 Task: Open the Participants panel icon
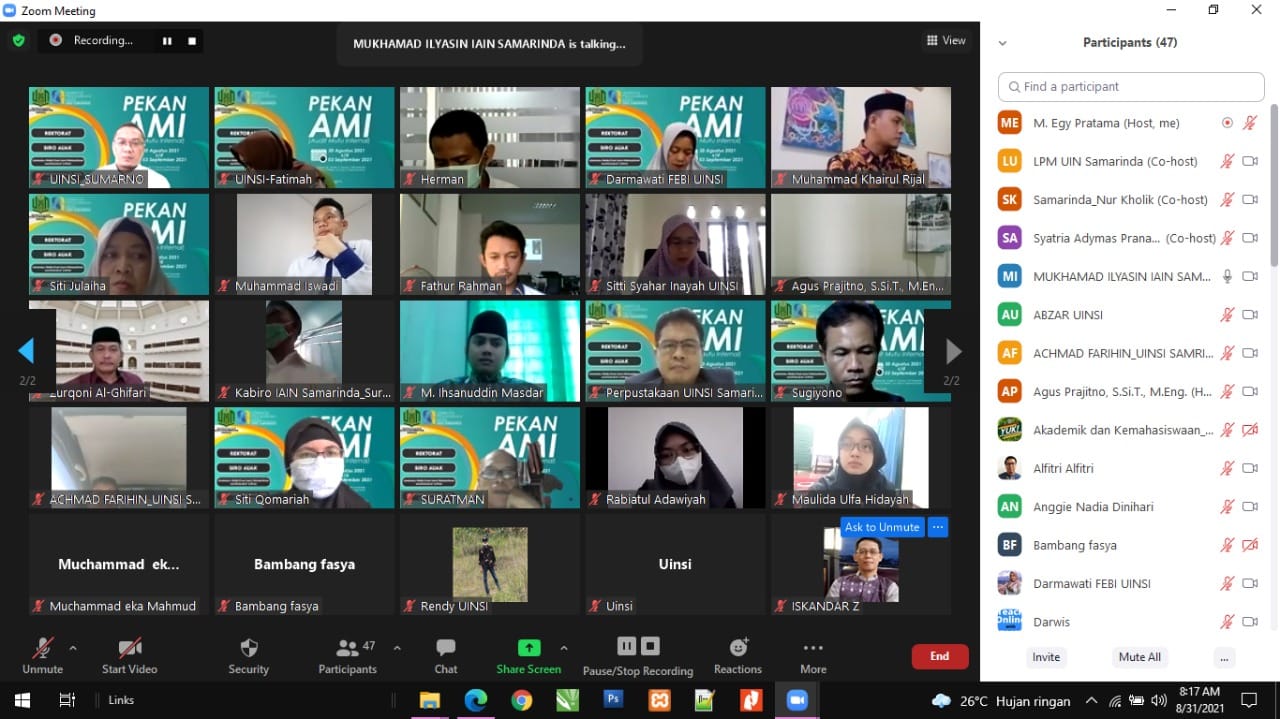347,648
